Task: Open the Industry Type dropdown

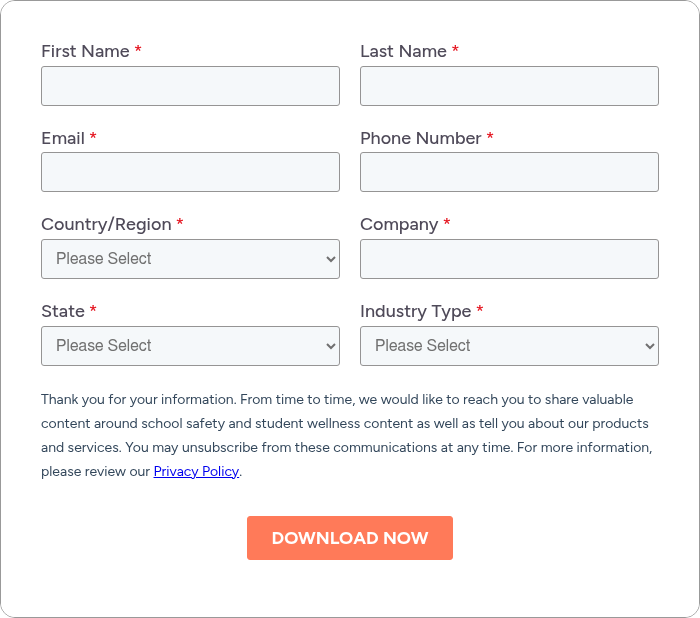Action: (509, 346)
